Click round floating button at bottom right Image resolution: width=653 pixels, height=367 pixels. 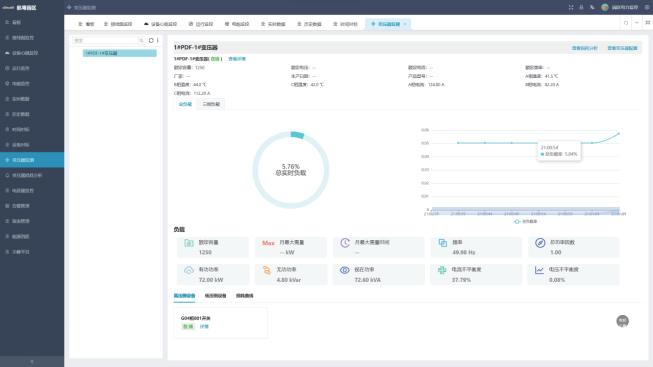click(623, 321)
